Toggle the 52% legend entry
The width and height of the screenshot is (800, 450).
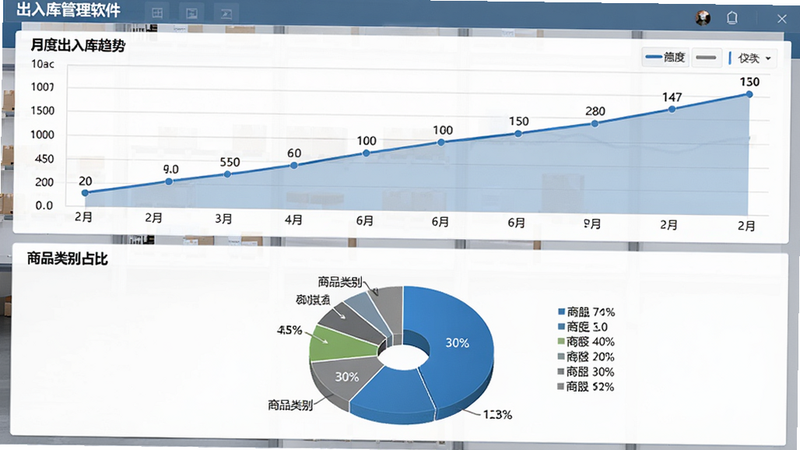click(x=586, y=386)
